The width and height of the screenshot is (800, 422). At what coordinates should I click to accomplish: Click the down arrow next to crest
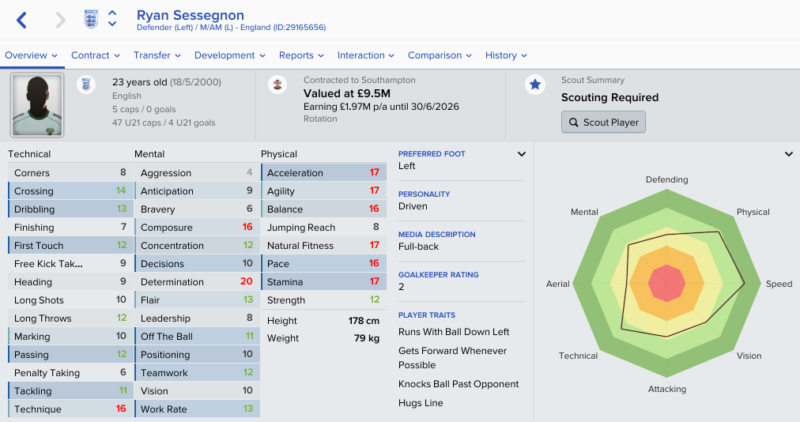tap(112, 23)
